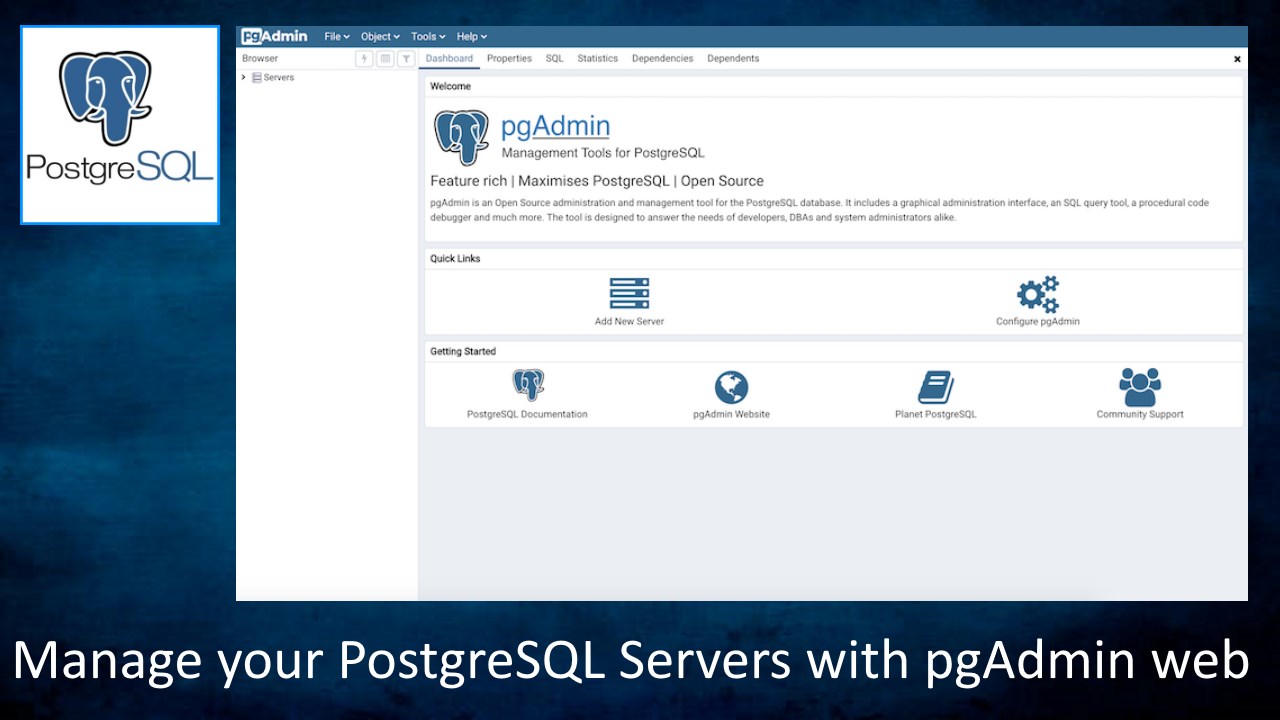Viewport: 1280px width, 720px height.
Task: Click the Configure pgAdmin label
Action: coord(1038,322)
